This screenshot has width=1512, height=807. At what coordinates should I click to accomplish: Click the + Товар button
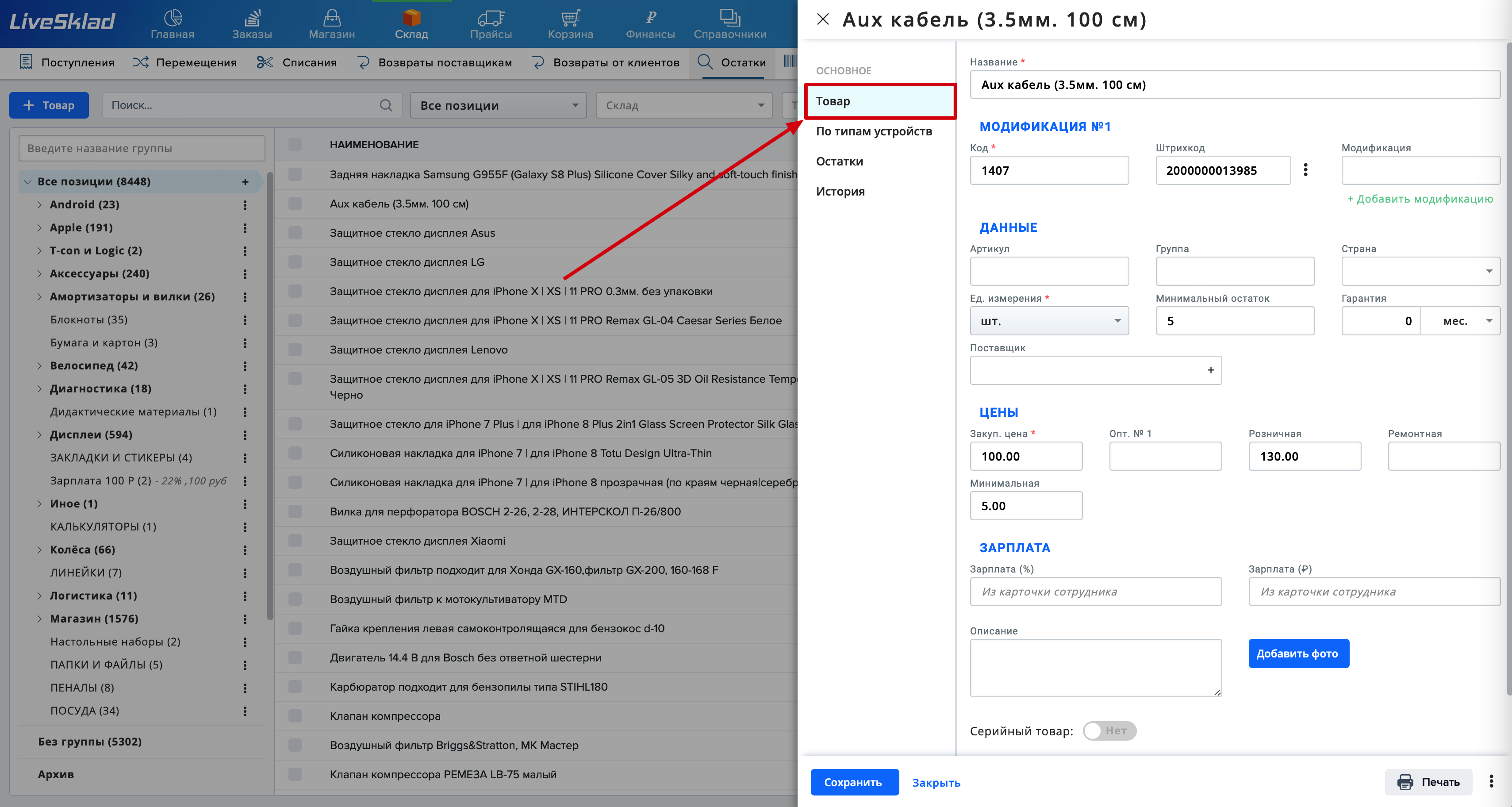click(49, 105)
